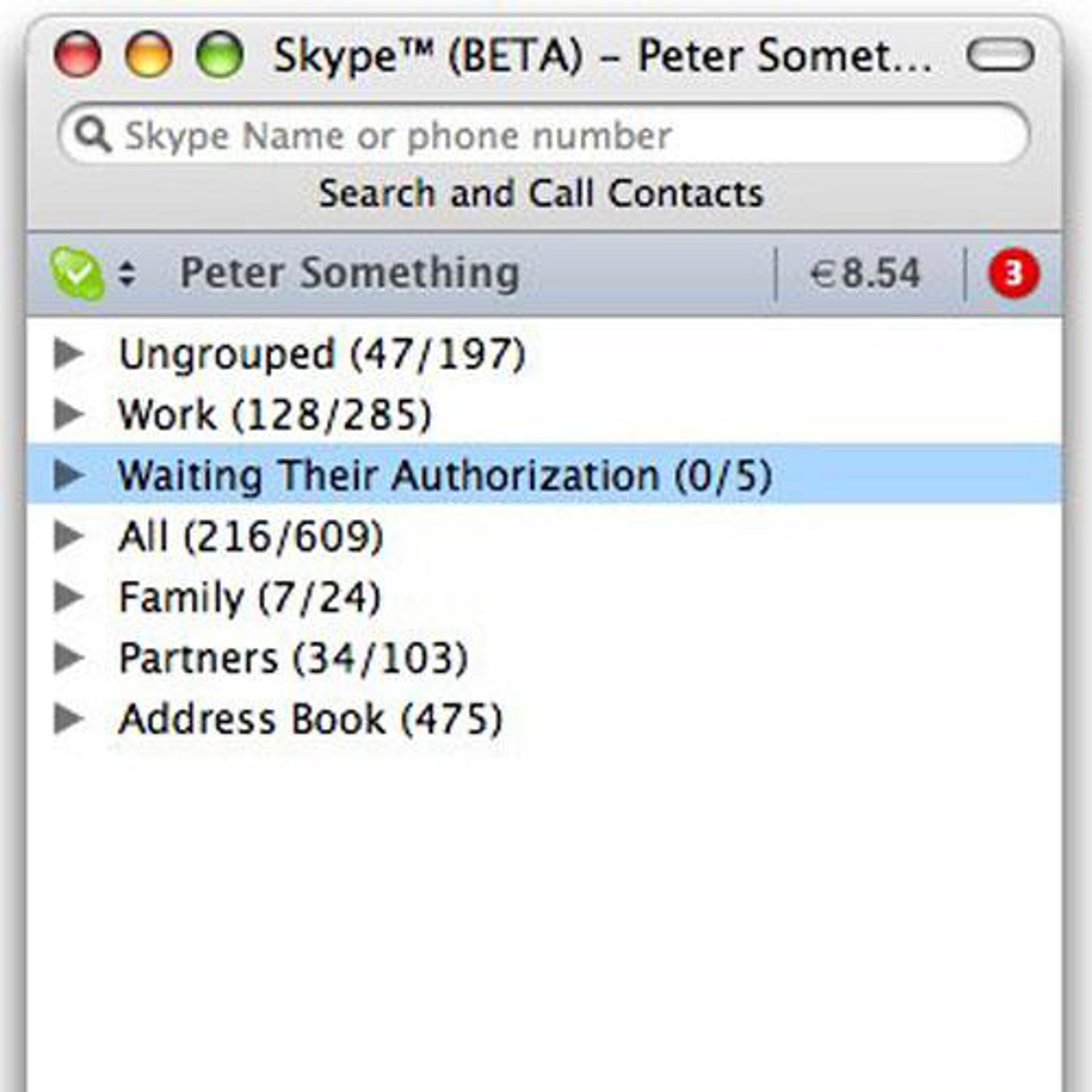This screenshot has width=1092, height=1092.
Task: Expand Waiting Their Authorization triangle
Action: [x=68, y=474]
